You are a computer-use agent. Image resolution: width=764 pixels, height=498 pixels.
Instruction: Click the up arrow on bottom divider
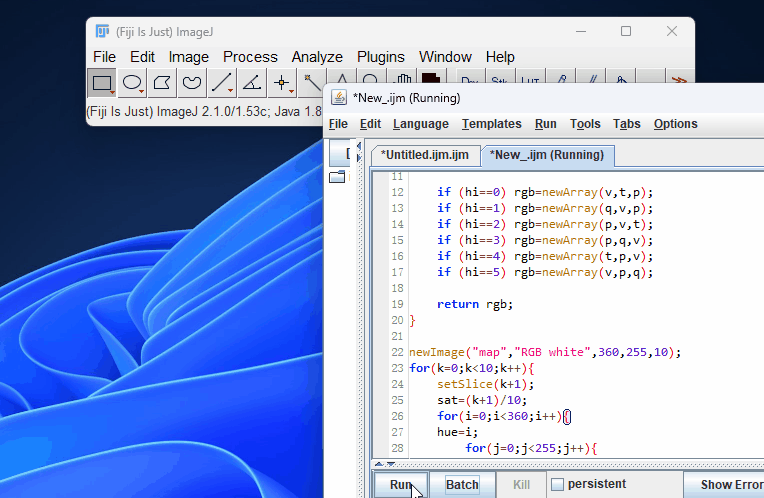point(379,464)
